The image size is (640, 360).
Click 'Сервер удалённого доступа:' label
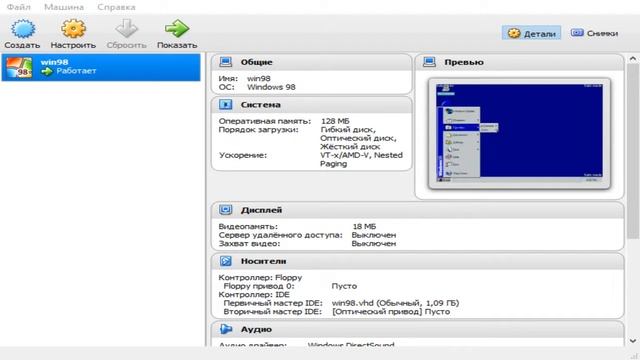click(280, 235)
